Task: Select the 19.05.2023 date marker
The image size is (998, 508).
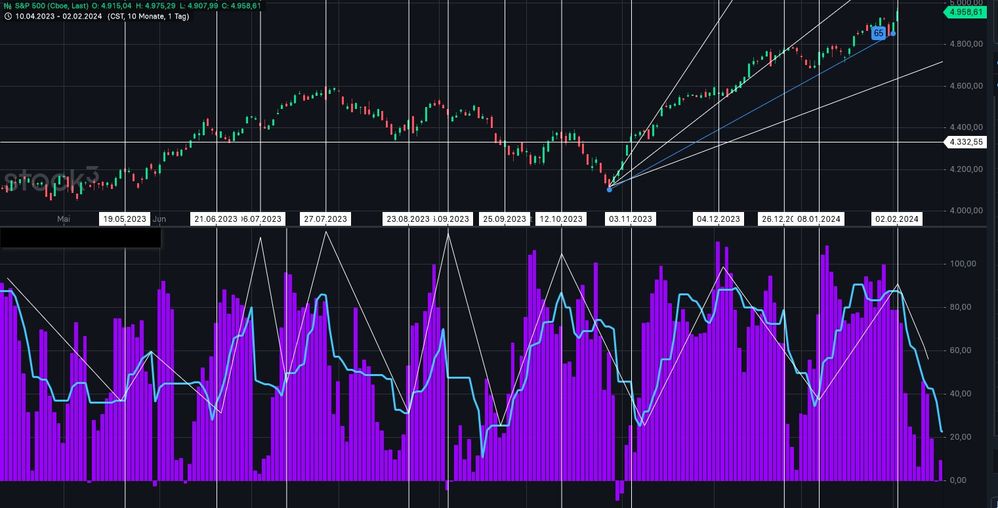Action: [125, 219]
